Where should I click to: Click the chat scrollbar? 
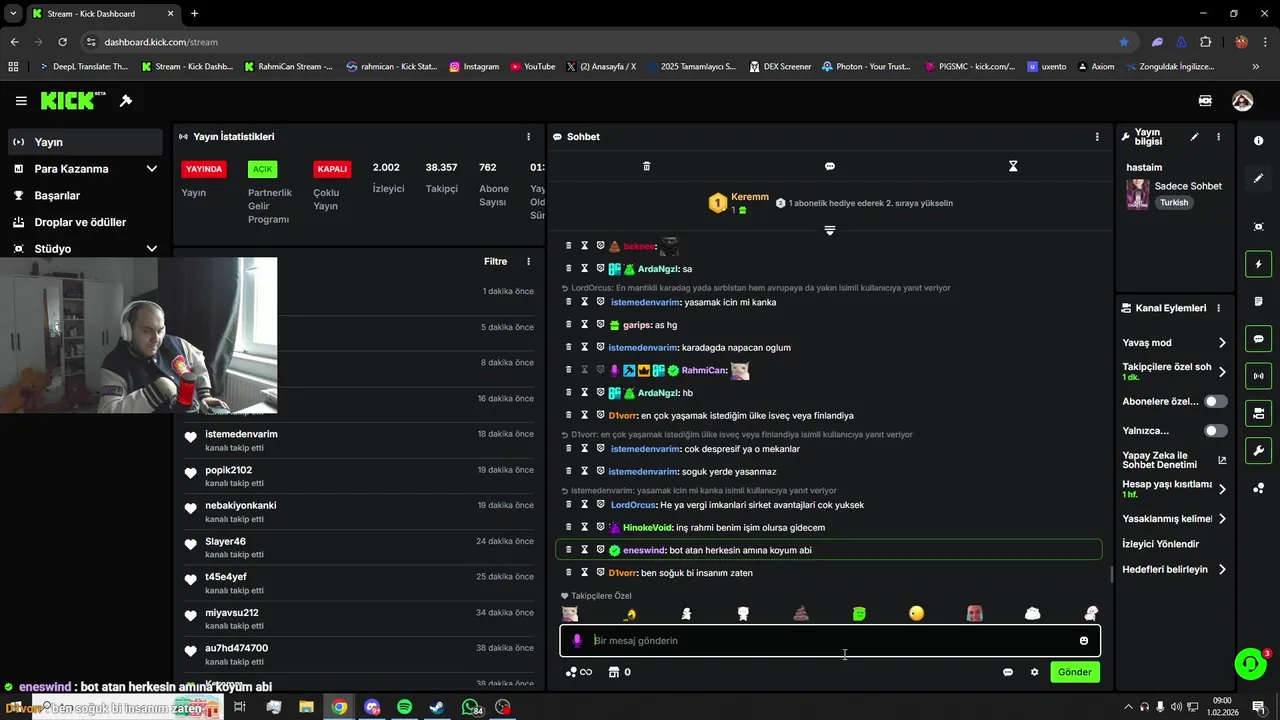(1112, 574)
